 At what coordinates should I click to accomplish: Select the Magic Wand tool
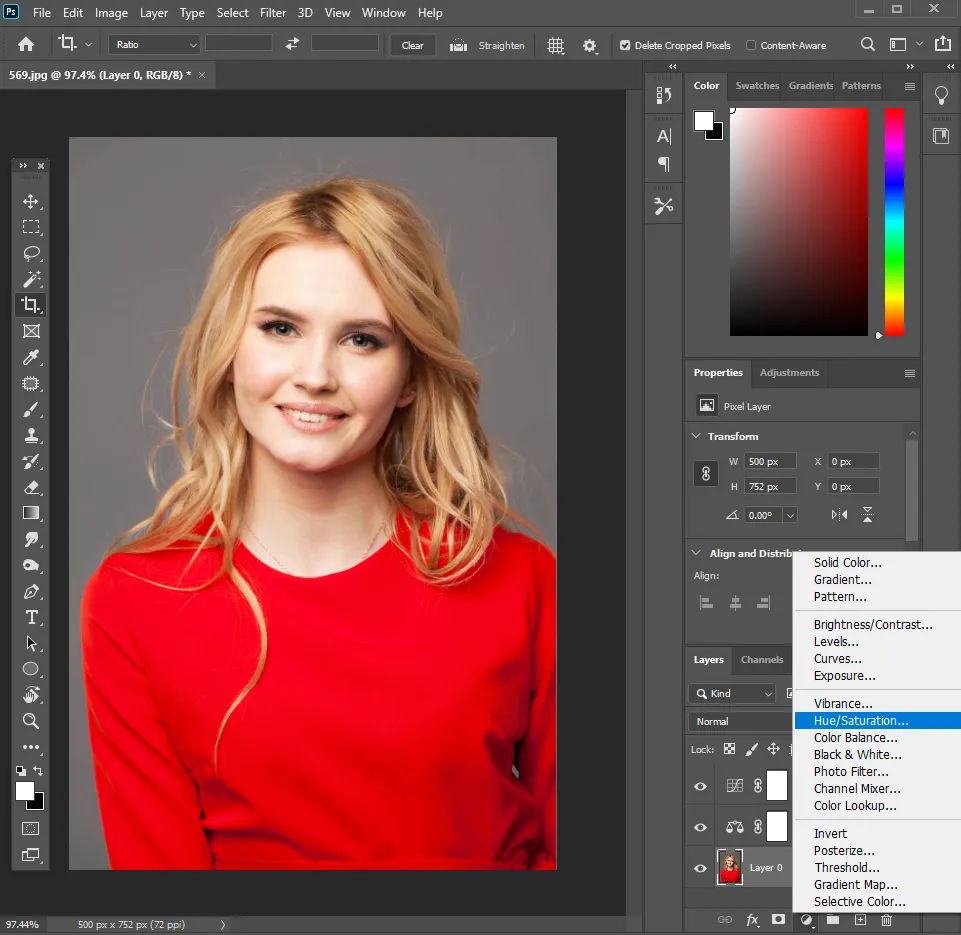pos(31,279)
